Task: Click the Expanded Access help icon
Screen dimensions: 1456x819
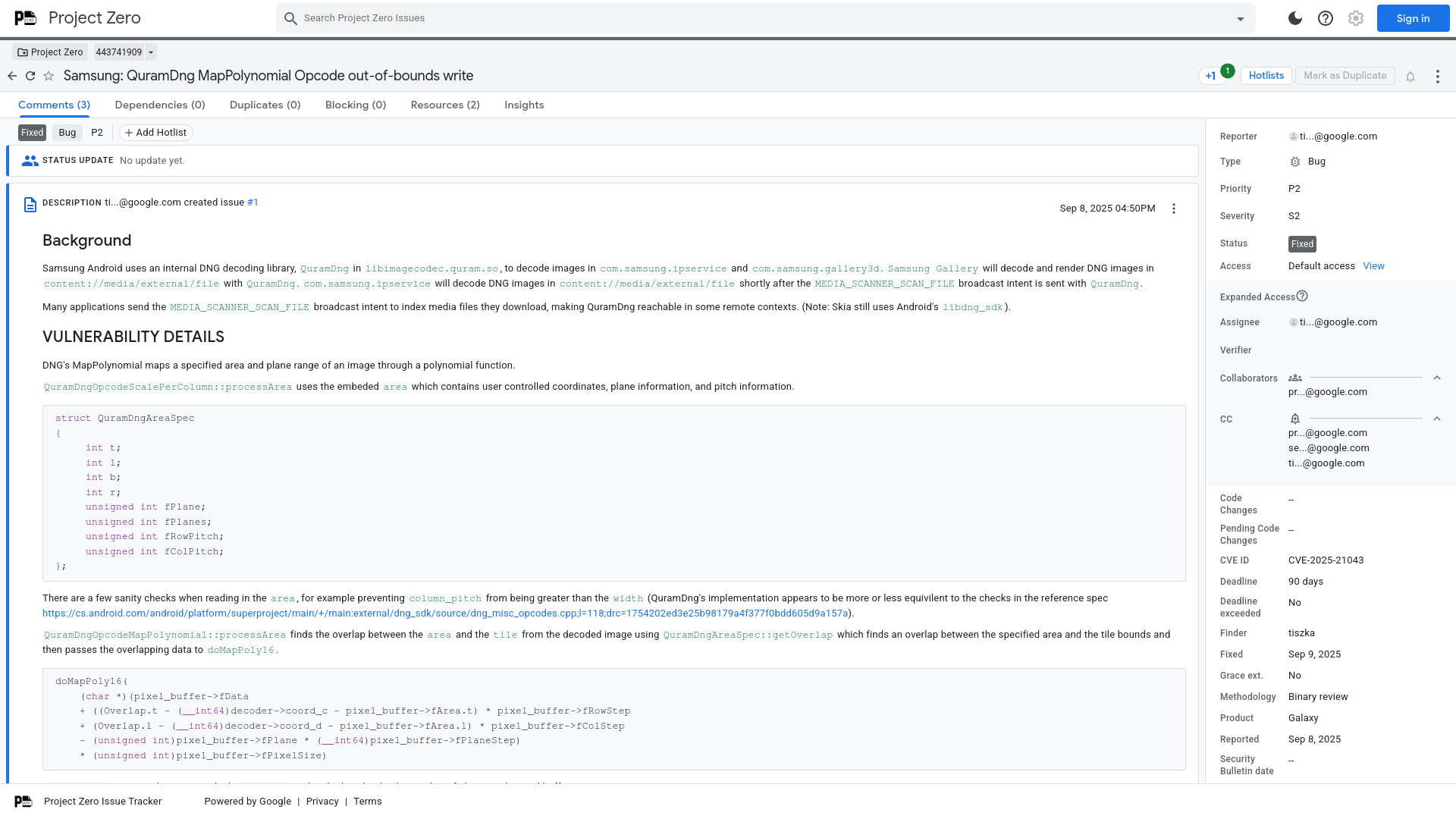Action: pyautogui.click(x=1302, y=297)
